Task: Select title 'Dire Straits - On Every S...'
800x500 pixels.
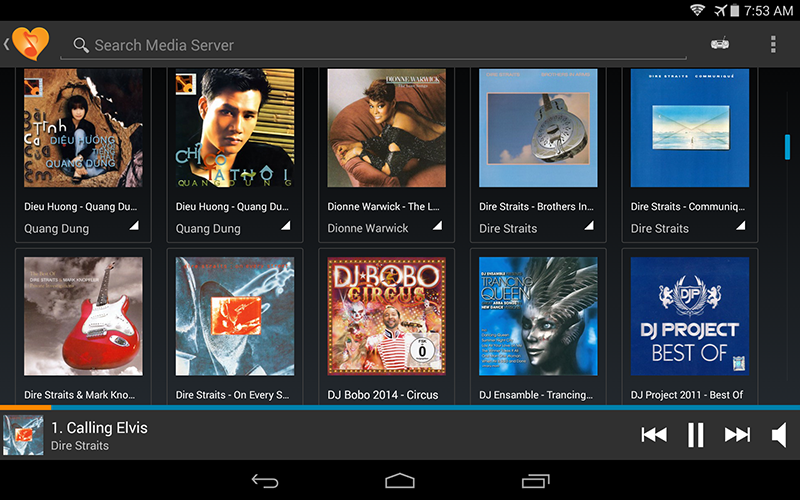Action: (232, 395)
